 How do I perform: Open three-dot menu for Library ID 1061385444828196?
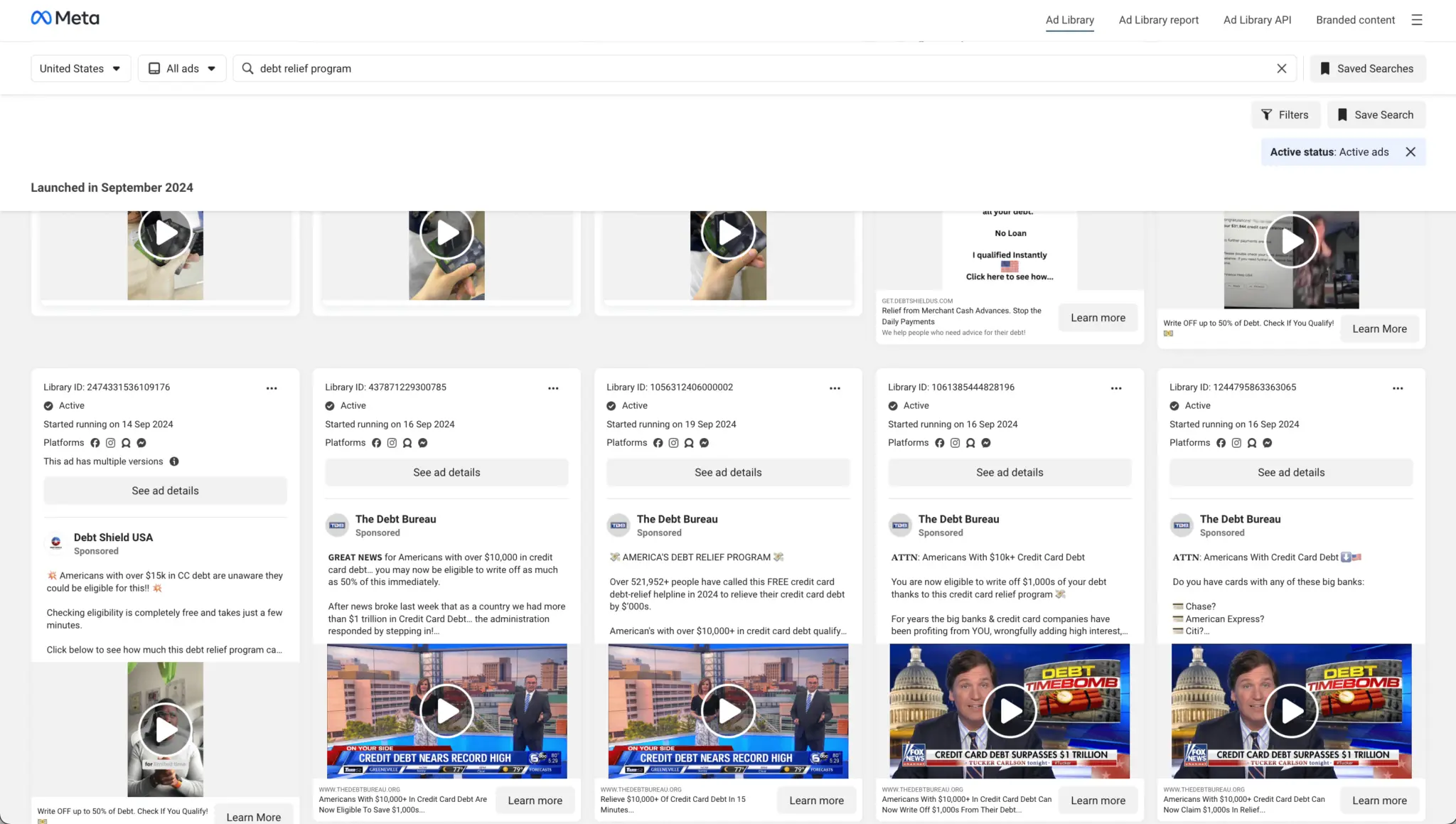tap(1116, 388)
